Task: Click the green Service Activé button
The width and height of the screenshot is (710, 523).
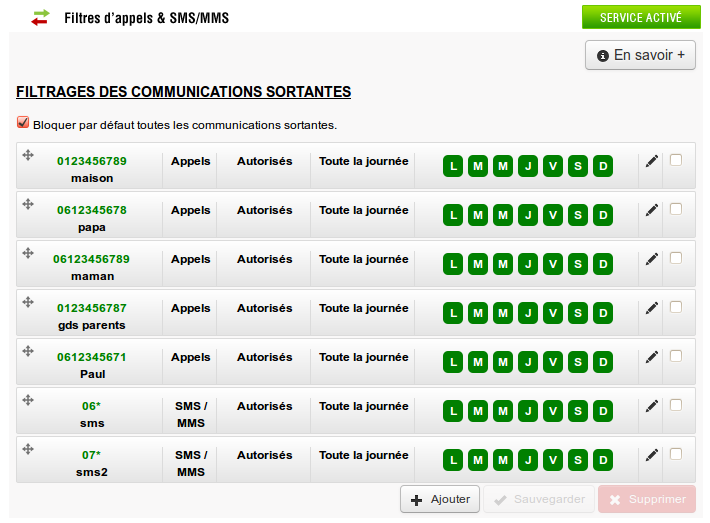Action: (640, 17)
